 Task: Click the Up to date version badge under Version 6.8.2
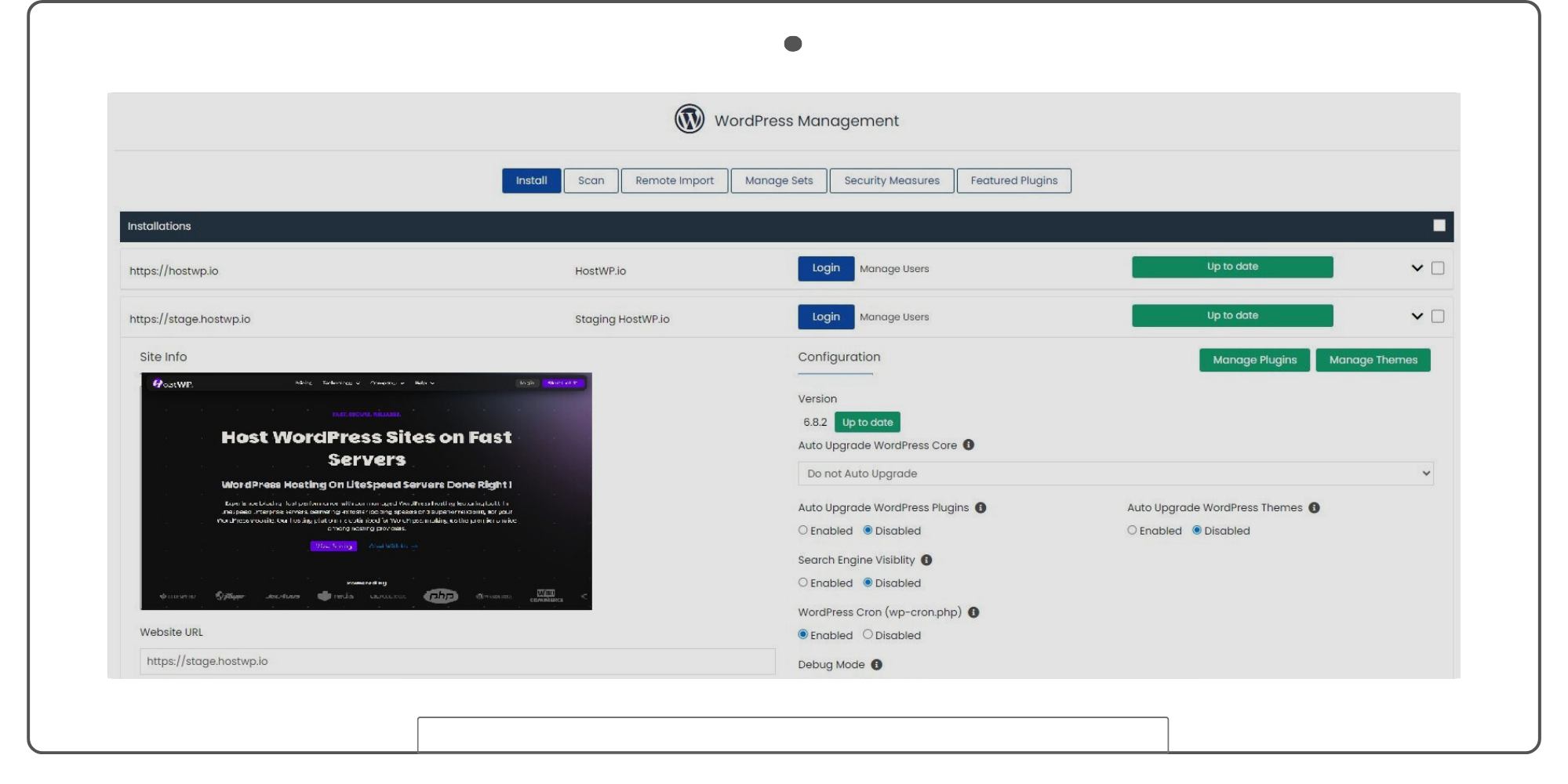point(867,422)
